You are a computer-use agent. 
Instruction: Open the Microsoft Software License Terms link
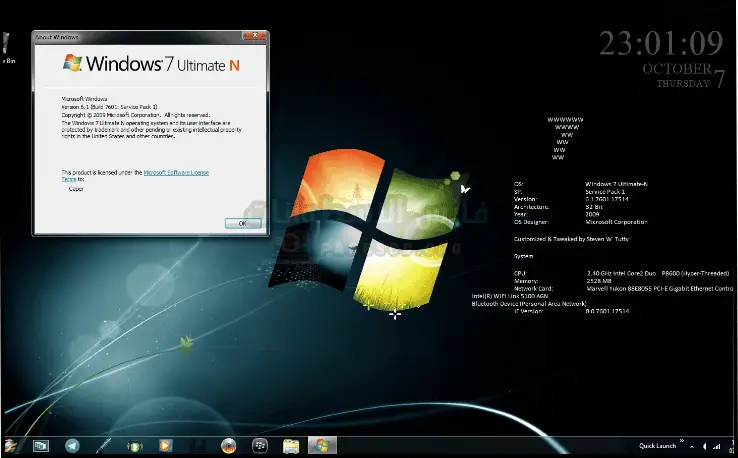176,172
